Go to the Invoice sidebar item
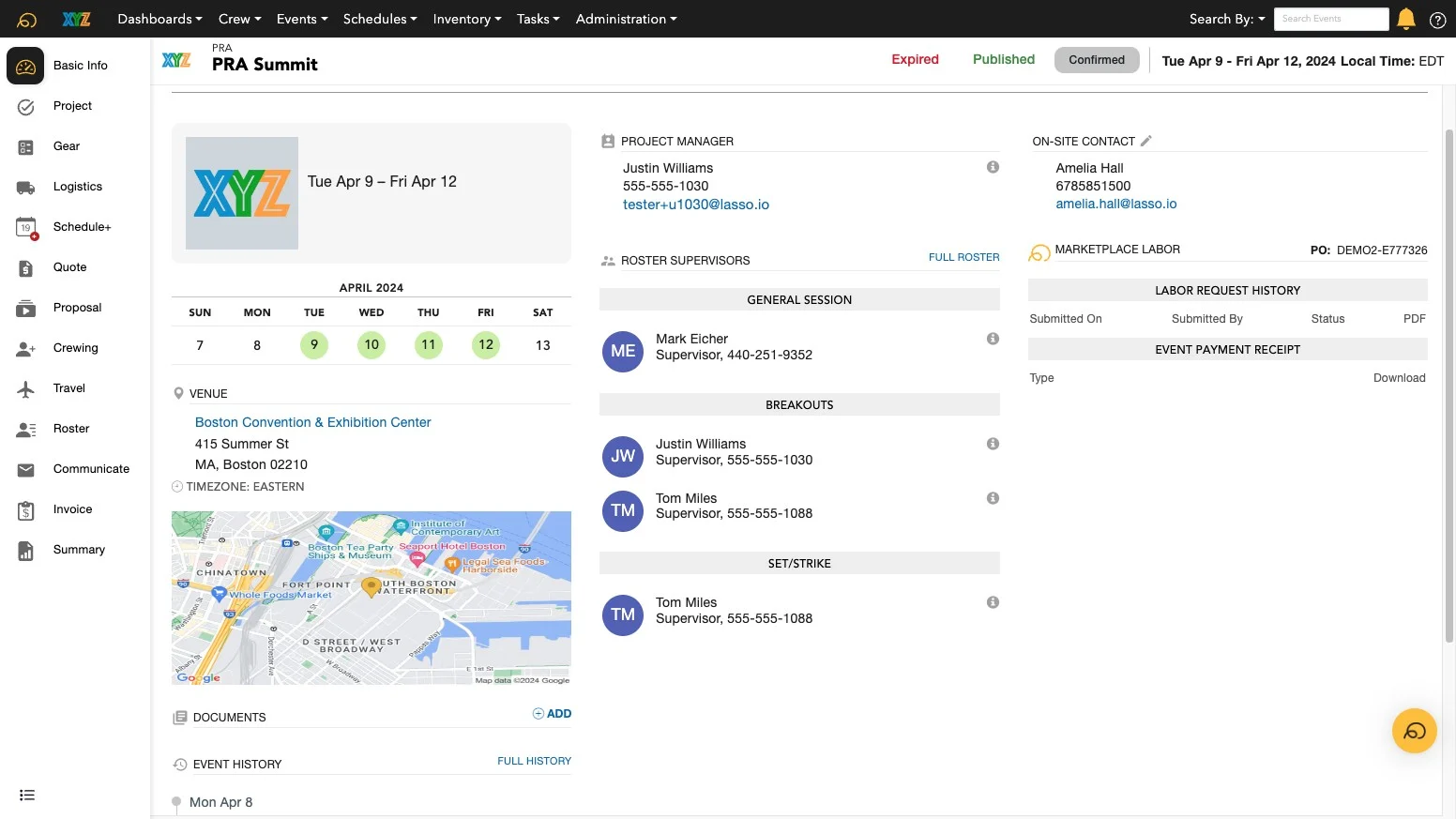Viewport: 1456px width, 819px height. pyautogui.click(x=73, y=509)
